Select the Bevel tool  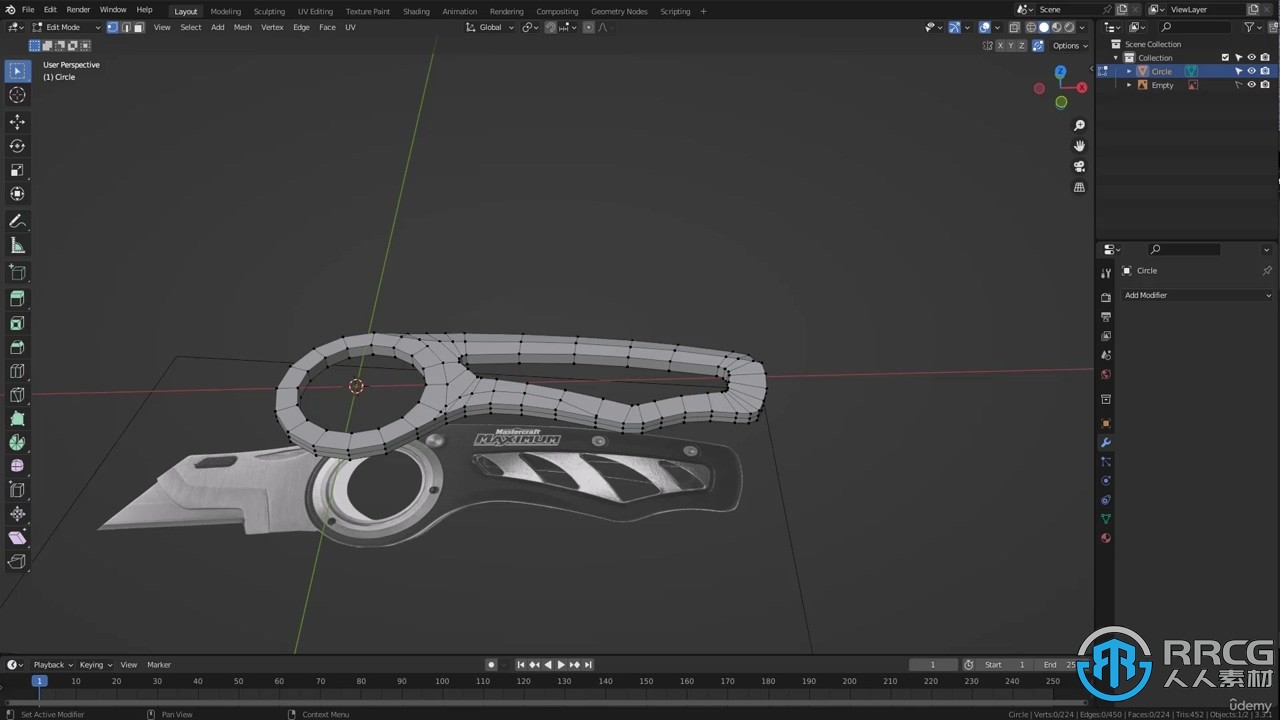17,347
